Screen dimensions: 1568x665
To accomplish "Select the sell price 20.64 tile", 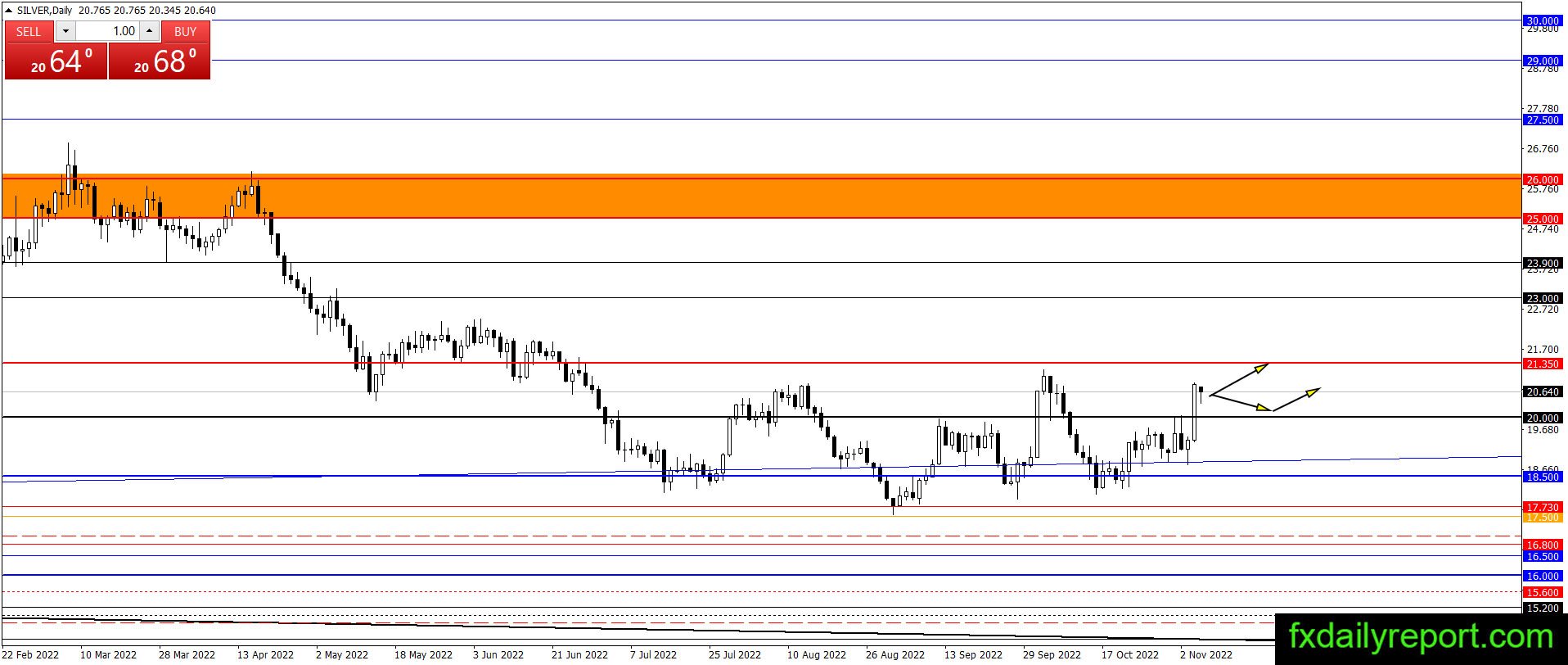I will tap(56, 61).
